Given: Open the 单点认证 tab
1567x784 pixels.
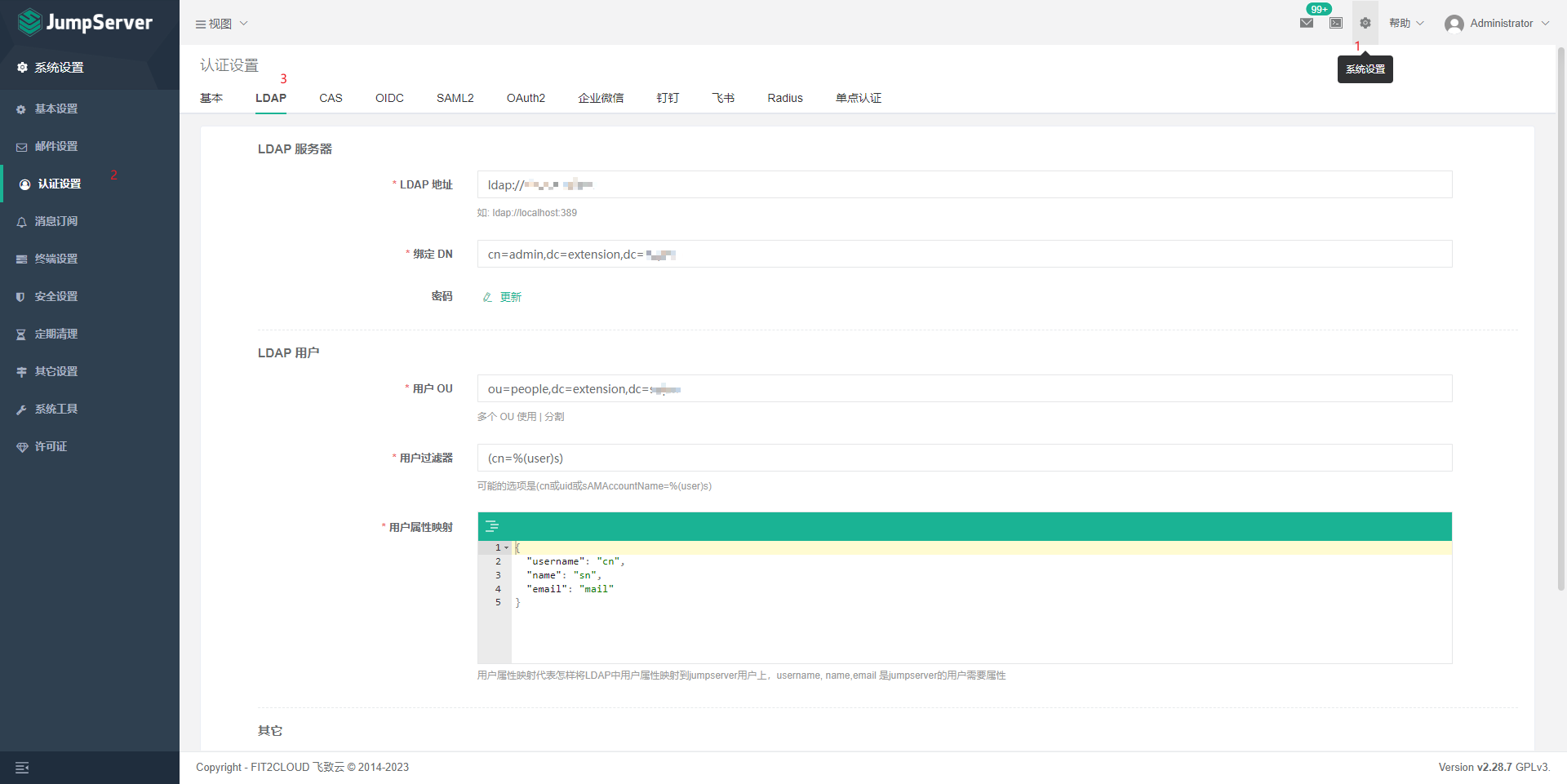Looking at the screenshot, I should coord(859,98).
